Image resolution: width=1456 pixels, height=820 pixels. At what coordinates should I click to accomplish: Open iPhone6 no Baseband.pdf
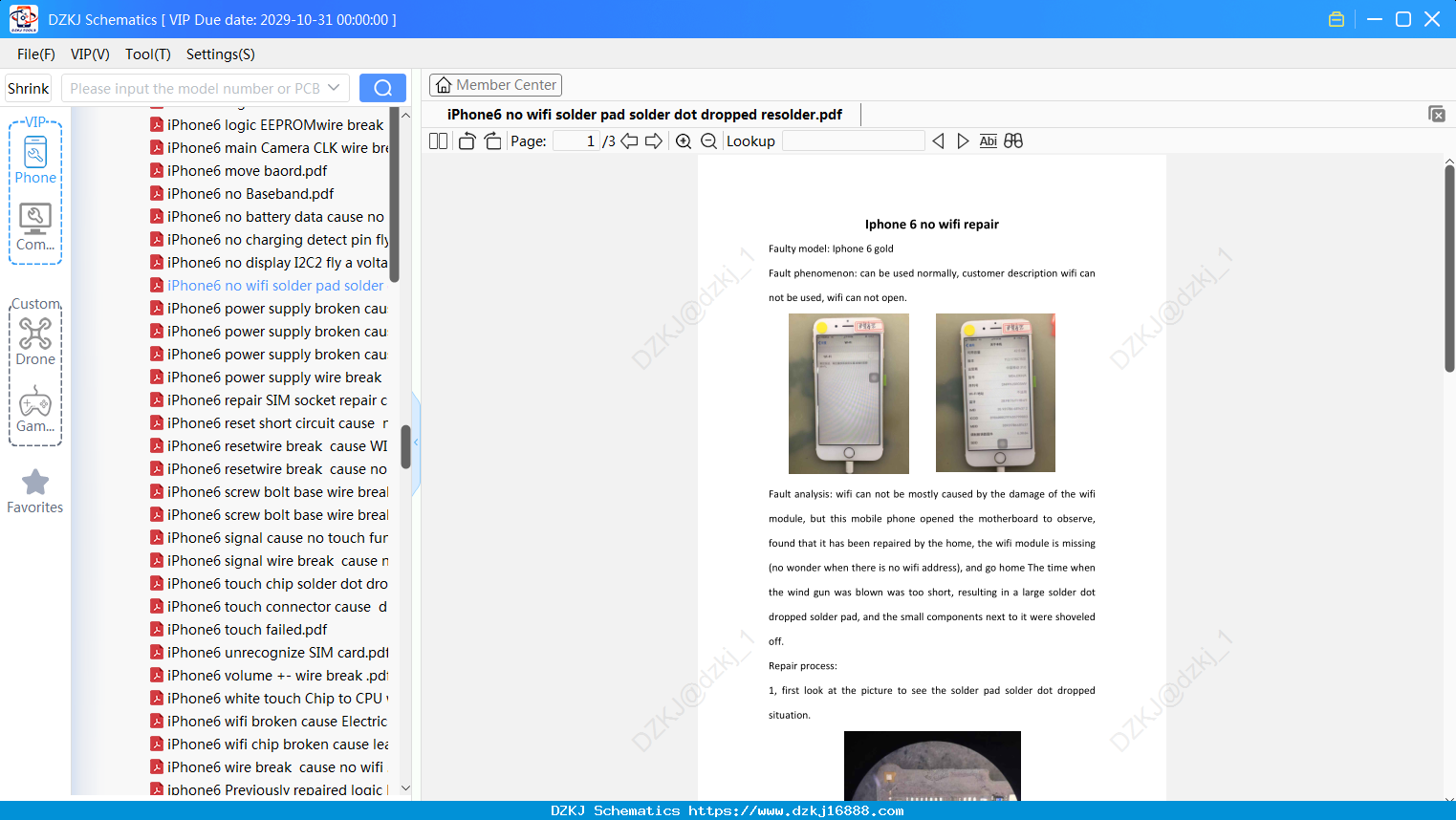coord(243,194)
